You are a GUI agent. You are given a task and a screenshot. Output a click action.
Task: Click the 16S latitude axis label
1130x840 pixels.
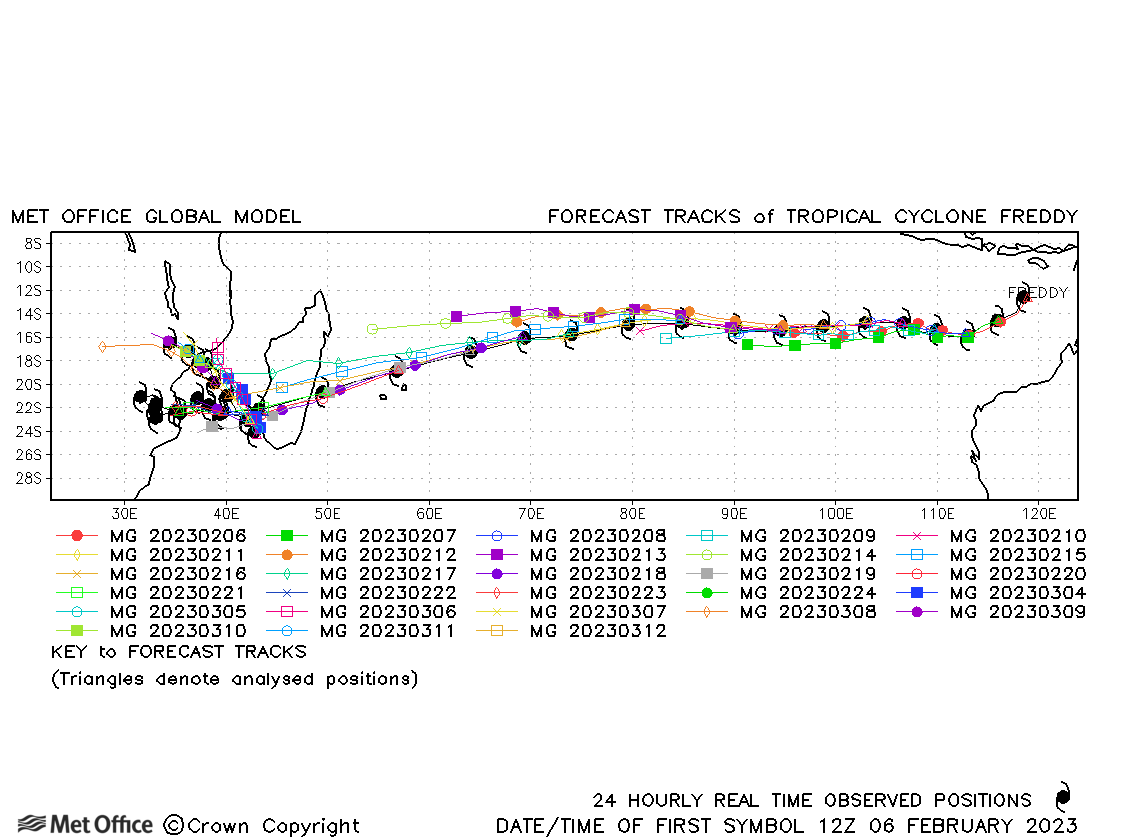[29, 337]
